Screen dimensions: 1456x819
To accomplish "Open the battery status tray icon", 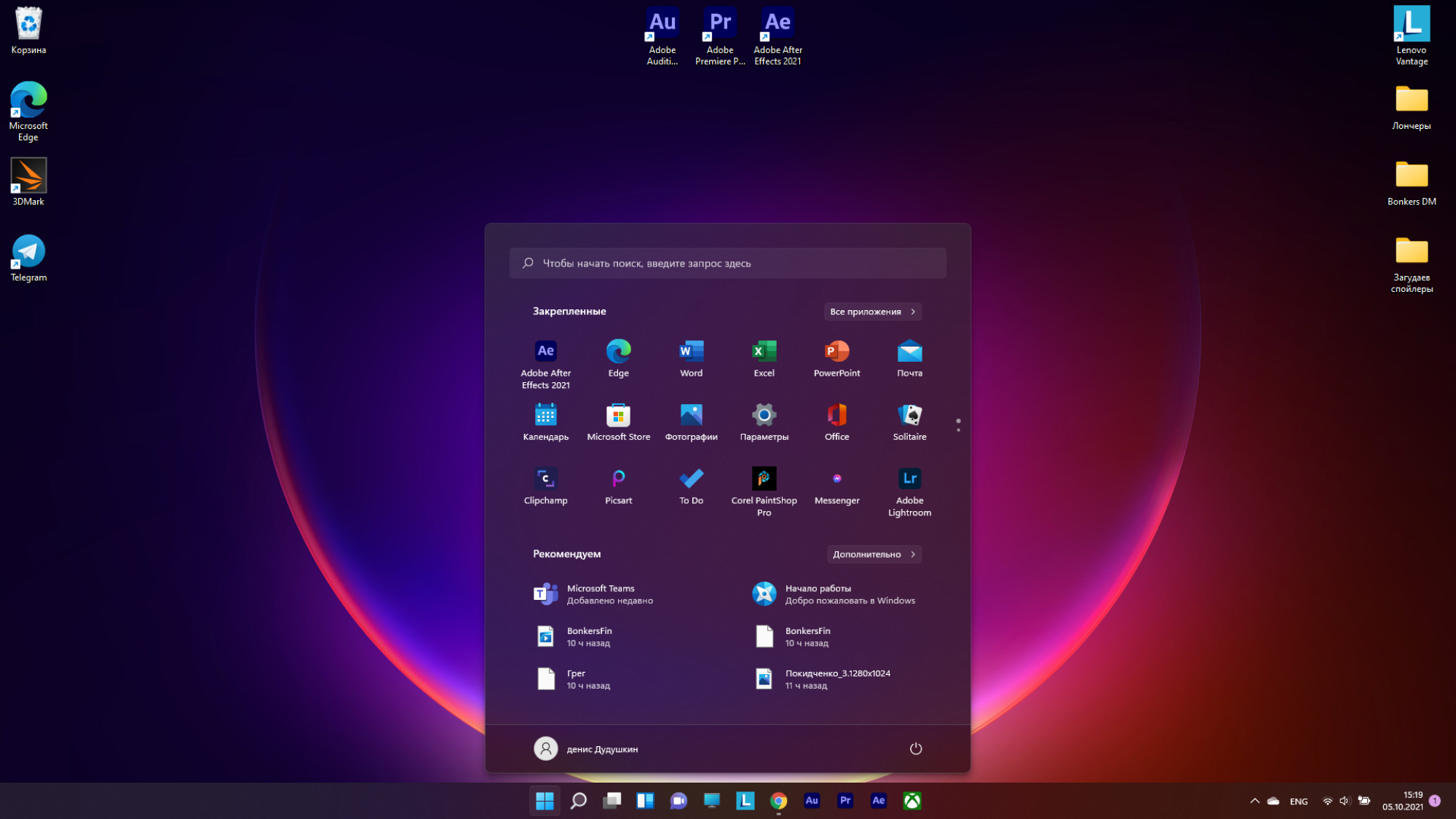I will [x=1364, y=801].
